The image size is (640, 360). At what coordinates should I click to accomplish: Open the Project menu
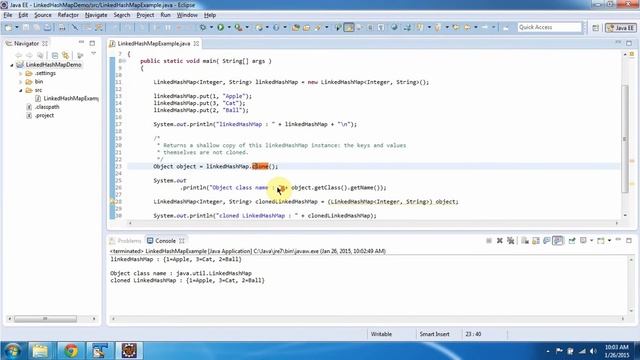(x=145, y=15)
